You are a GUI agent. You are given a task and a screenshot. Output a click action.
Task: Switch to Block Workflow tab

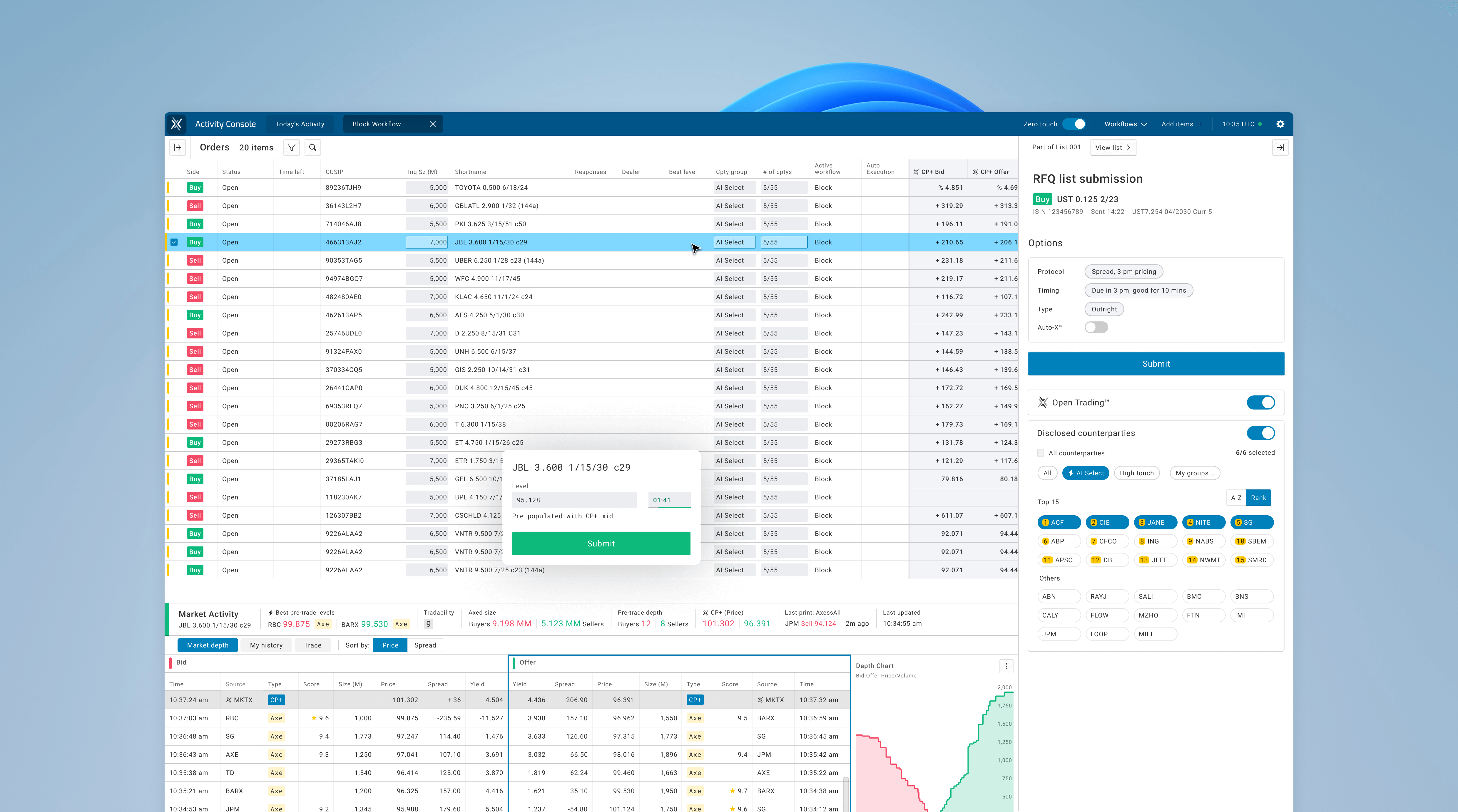(x=376, y=124)
